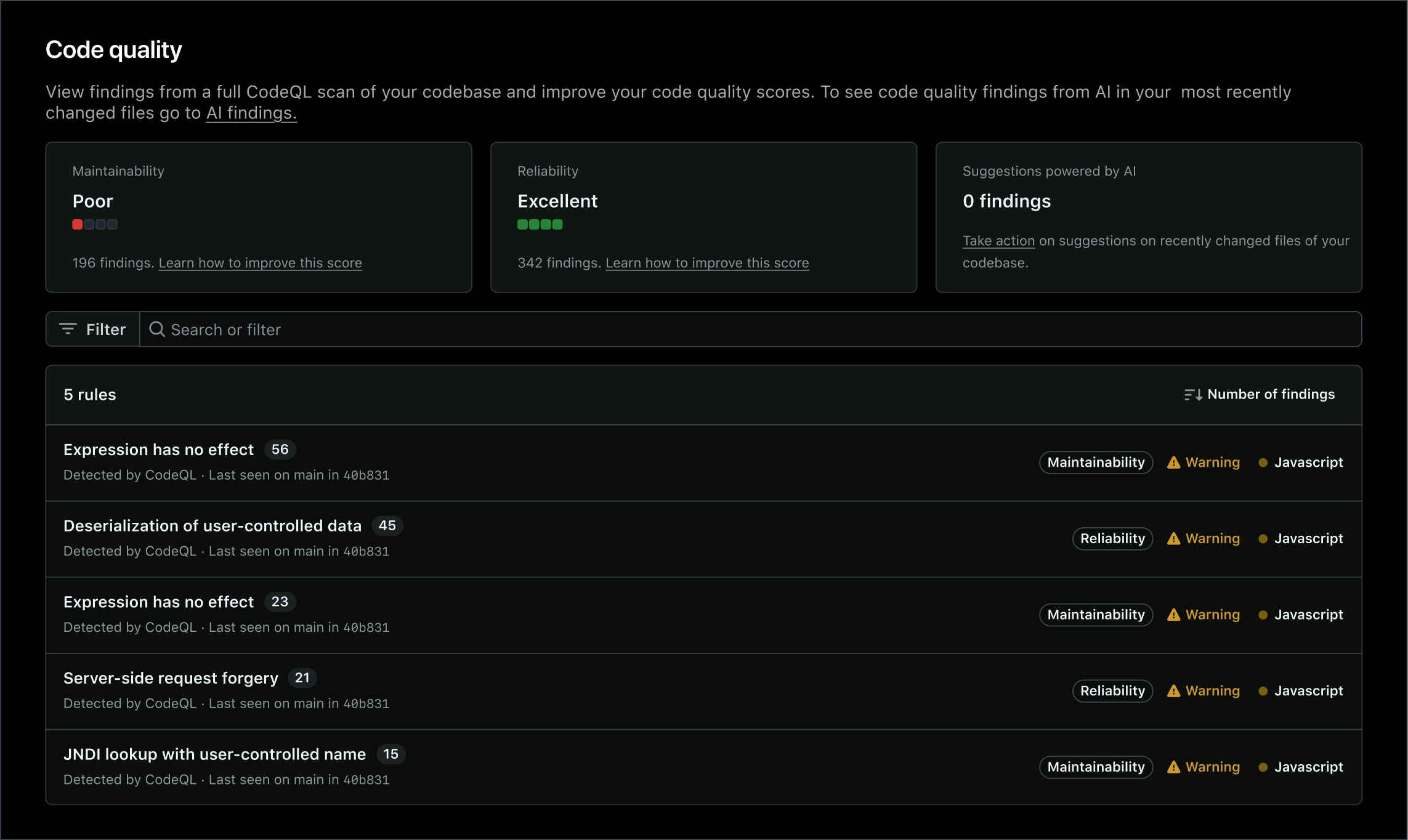Open Server-side request forgery rule
This screenshot has height=840, width=1408.
pyautogui.click(x=171, y=678)
